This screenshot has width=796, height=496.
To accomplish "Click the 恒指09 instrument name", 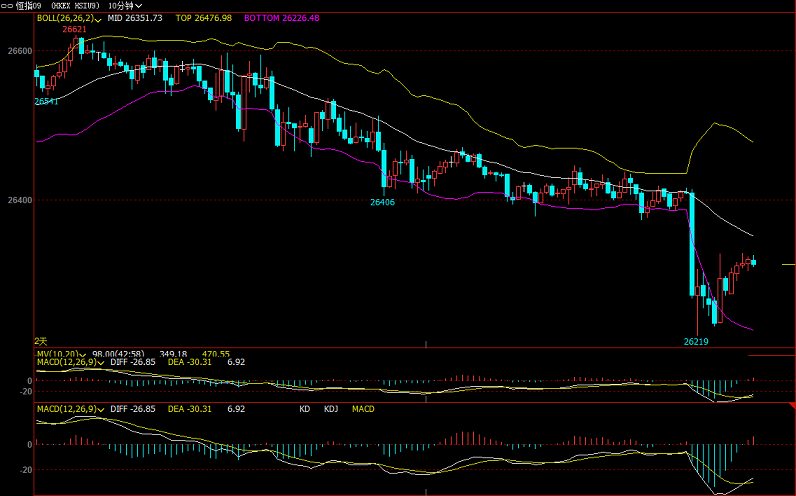I will [x=28, y=6].
